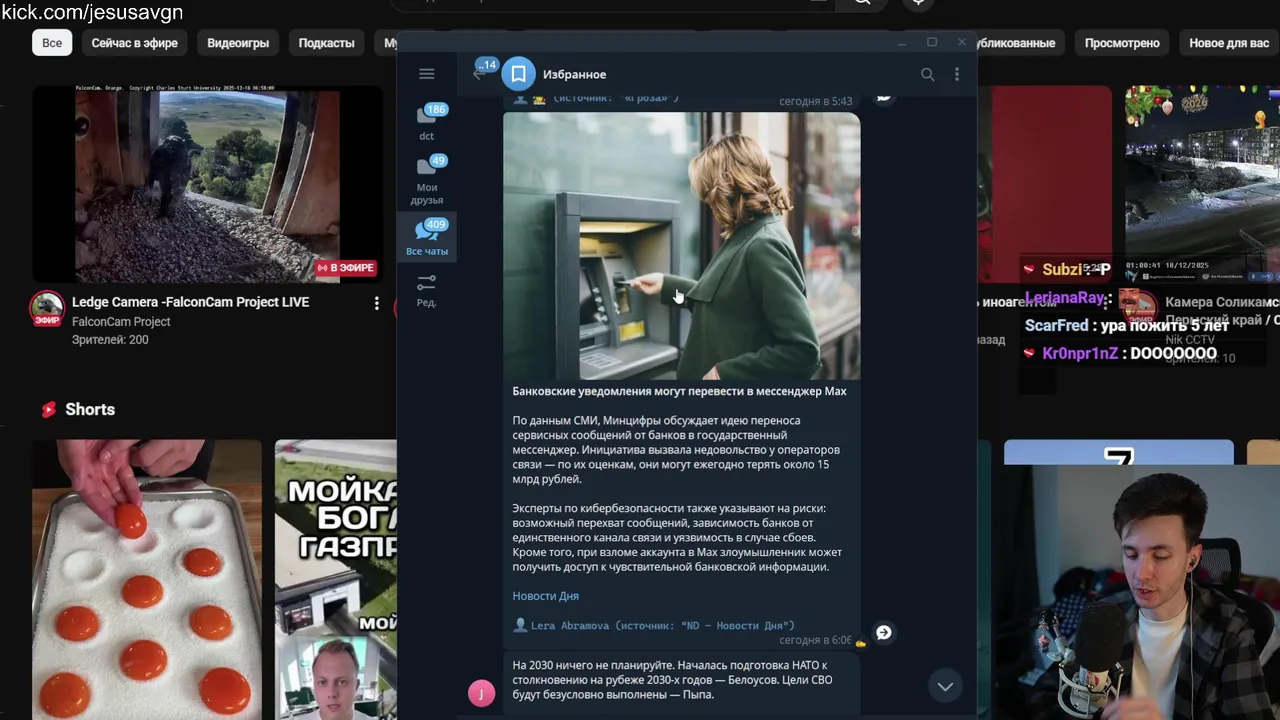This screenshot has width=1280, height=720.
Task: Search within the Избранное chat
Action: coord(927,74)
